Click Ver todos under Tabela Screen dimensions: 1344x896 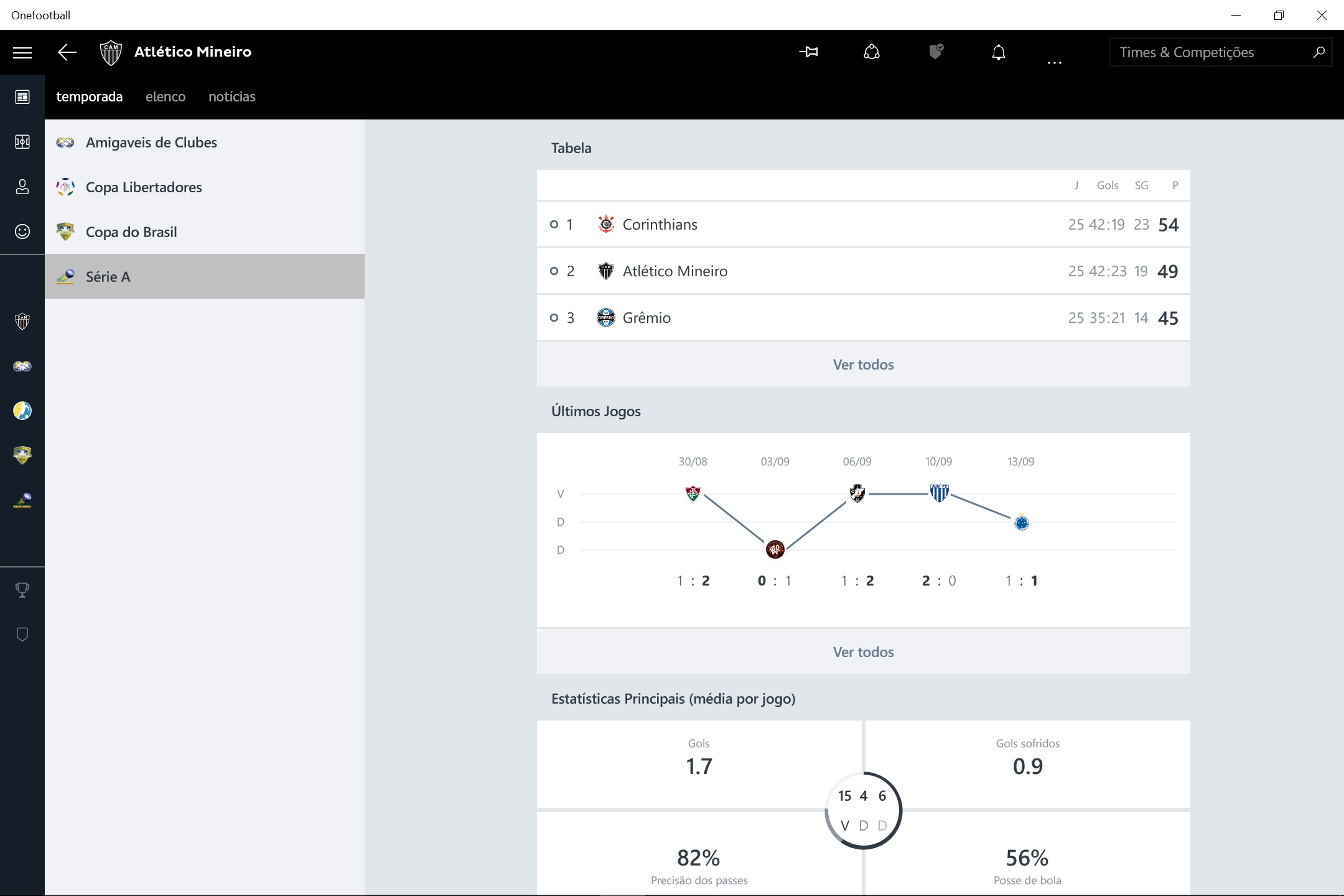click(x=864, y=365)
